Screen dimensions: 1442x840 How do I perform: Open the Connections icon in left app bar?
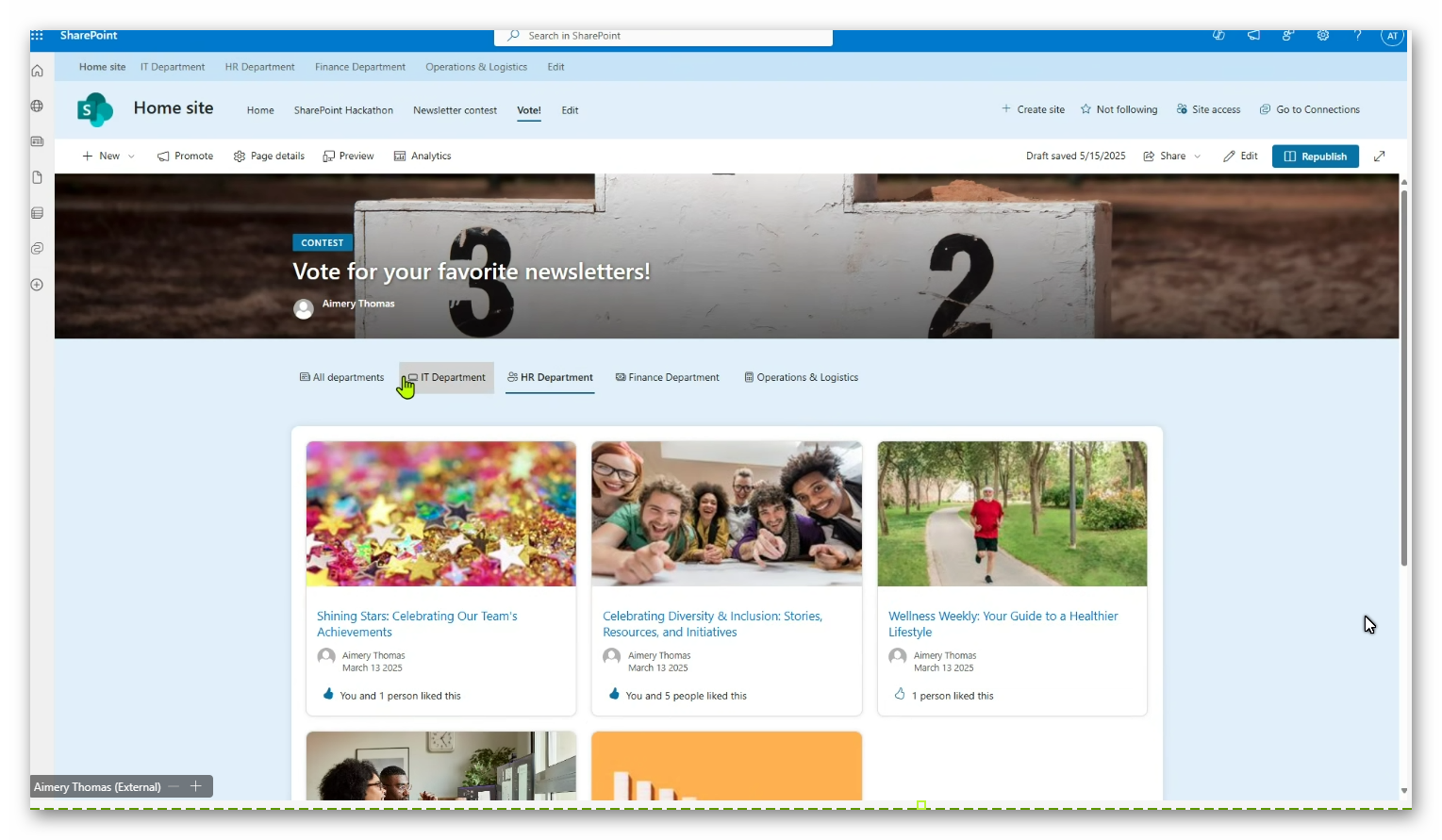pos(37,249)
